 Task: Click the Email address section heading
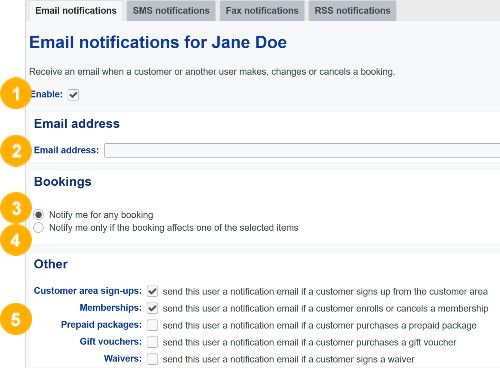(x=77, y=124)
